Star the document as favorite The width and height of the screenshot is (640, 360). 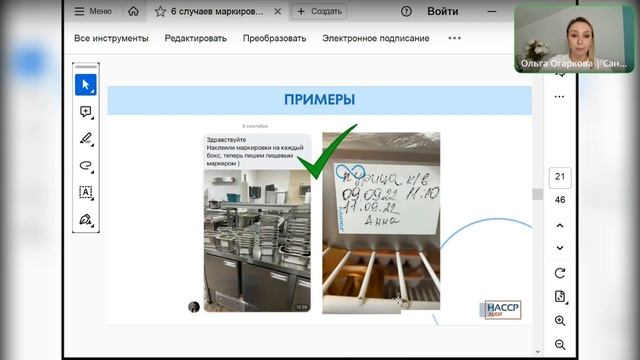pyautogui.click(x=160, y=11)
